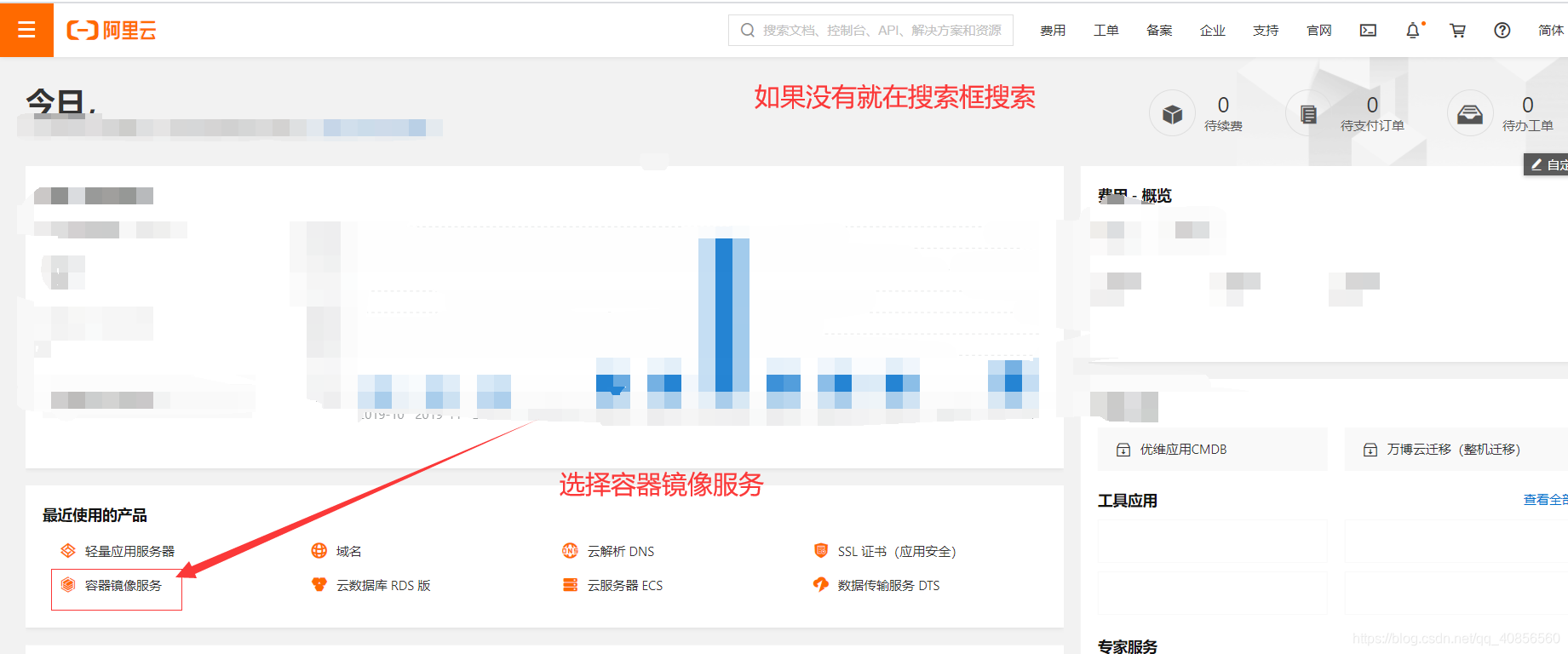Click the 待支付订单 document icon

tap(1308, 113)
